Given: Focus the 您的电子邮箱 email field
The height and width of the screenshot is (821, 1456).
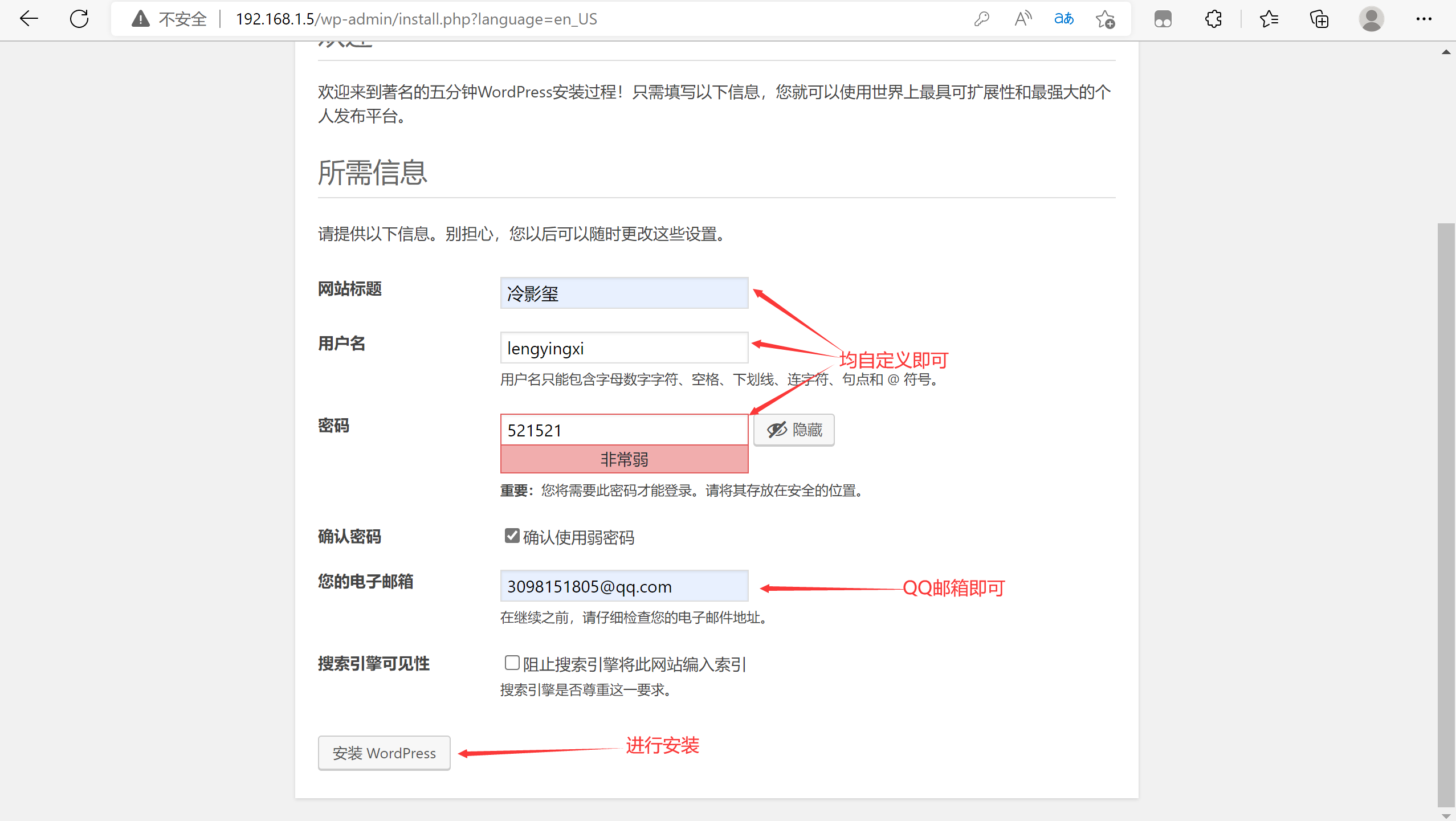Looking at the screenshot, I should tap(624, 586).
